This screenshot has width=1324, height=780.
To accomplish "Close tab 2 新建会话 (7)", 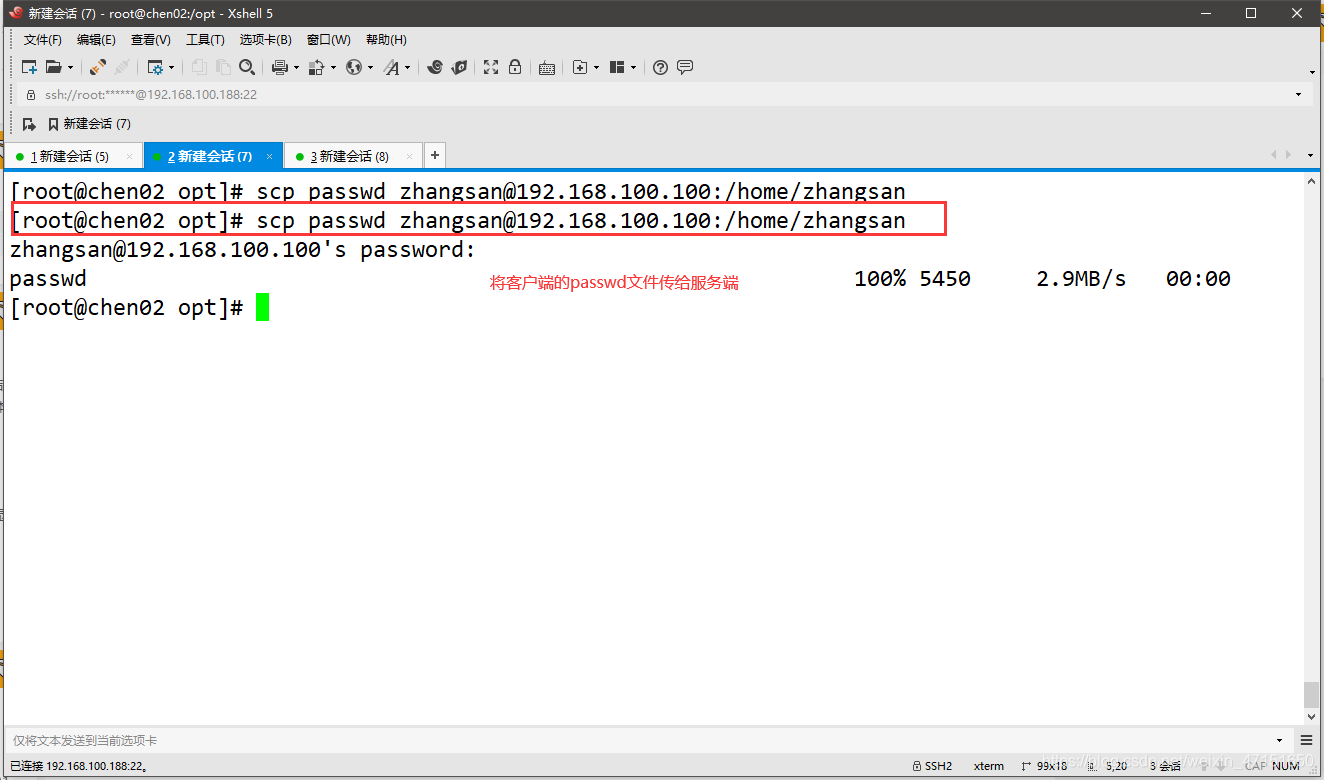I will [270, 157].
